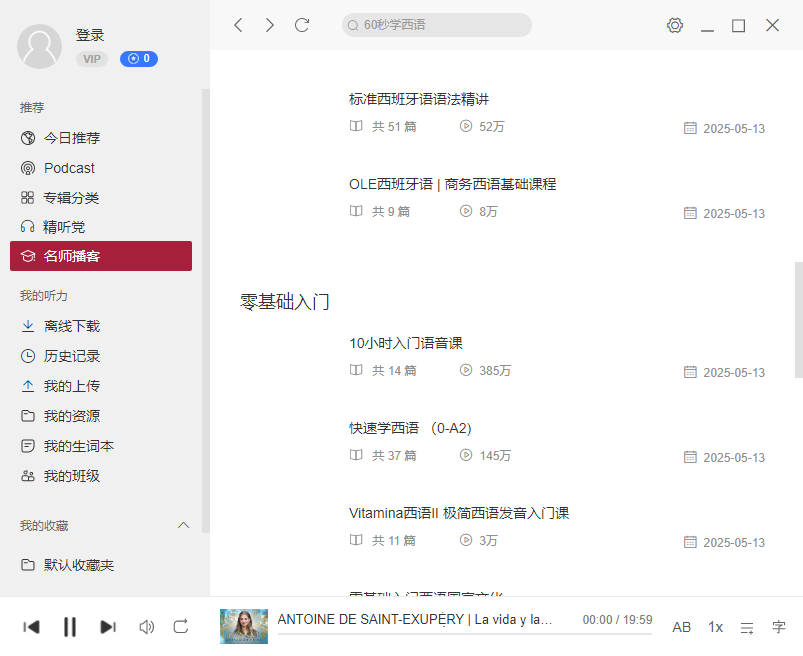Select the 名师播客 sidebar item
Image resolution: width=803 pixels, height=656 pixels.
pos(101,256)
